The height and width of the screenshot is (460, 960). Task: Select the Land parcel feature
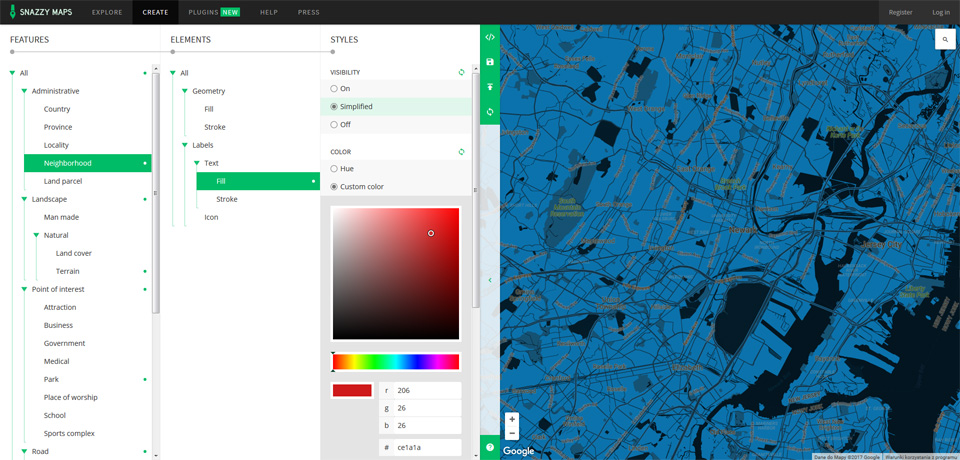(63, 181)
